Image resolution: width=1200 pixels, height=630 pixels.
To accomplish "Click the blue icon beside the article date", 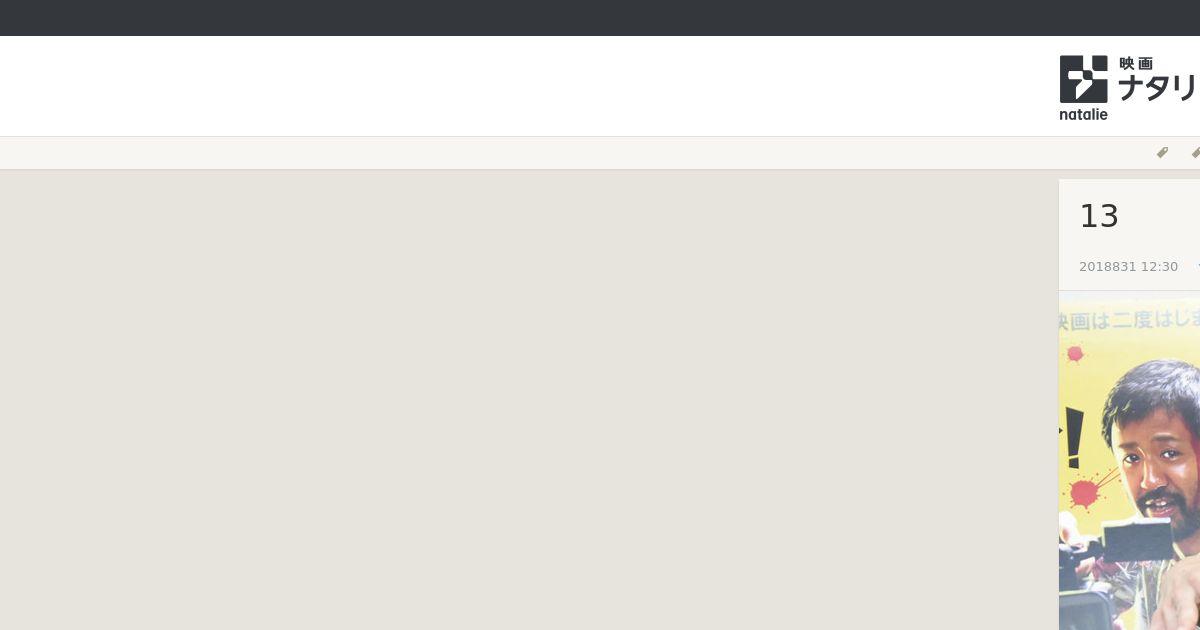I will point(1198,267).
